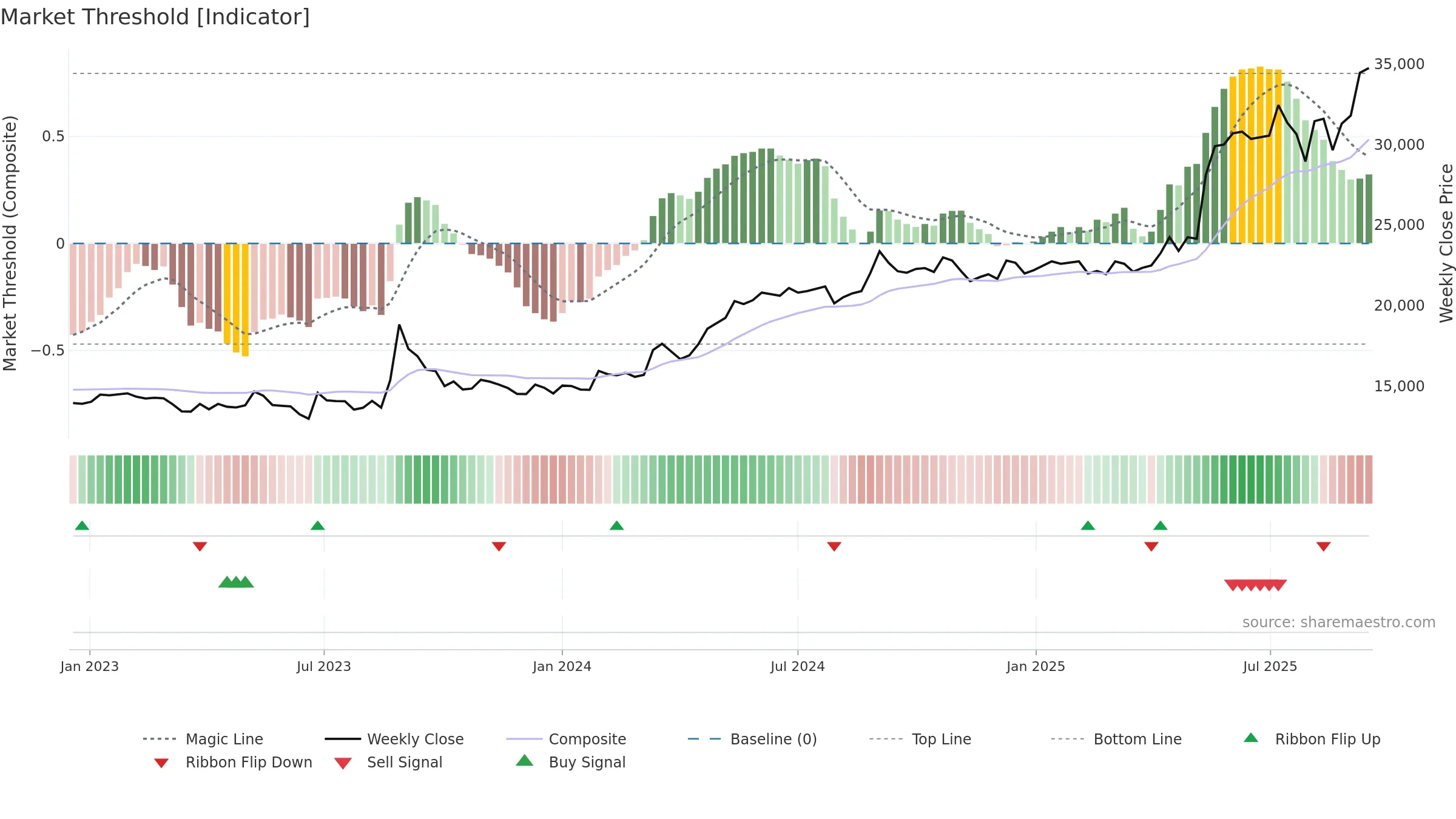Image resolution: width=1456 pixels, height=819 pixels.
Task: Toggle the Magic Line legend entry
Action: pyautogui.click(x=203, y=739)
